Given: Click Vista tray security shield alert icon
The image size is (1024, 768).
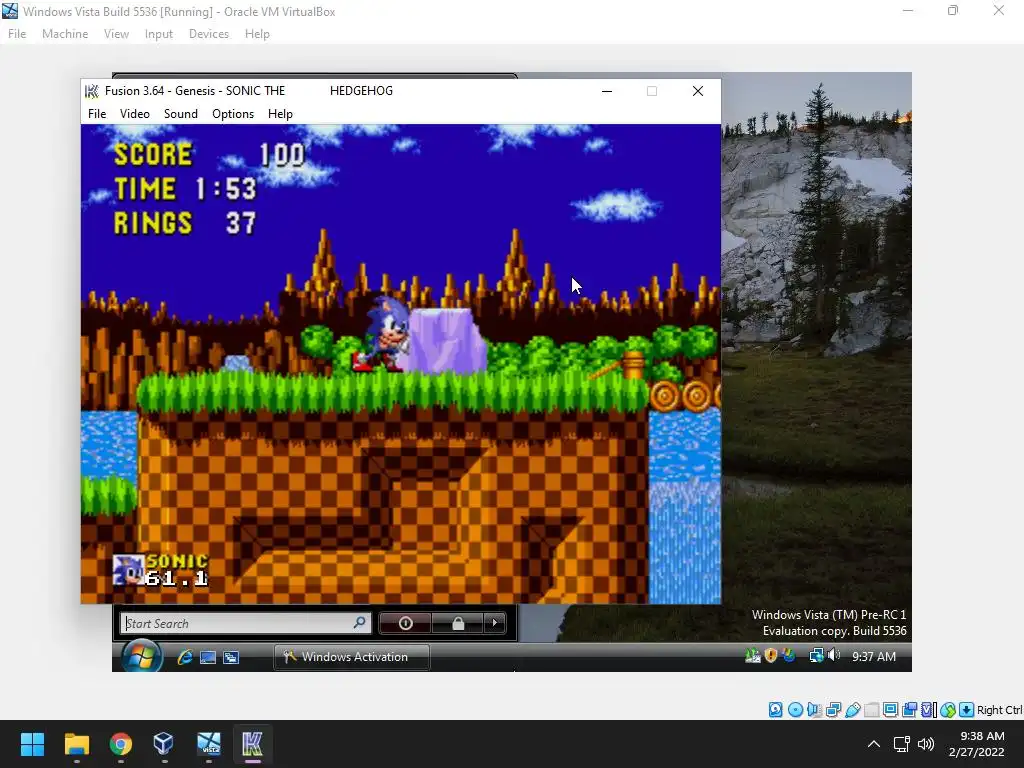Looking at the screenshot, I should (x=771, y=656).
